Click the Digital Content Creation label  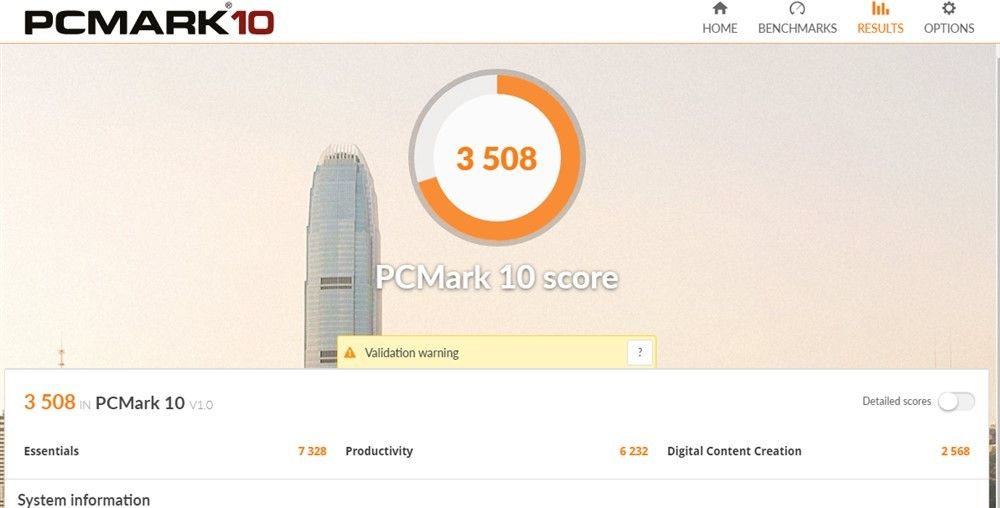click(x=734, y=451)
